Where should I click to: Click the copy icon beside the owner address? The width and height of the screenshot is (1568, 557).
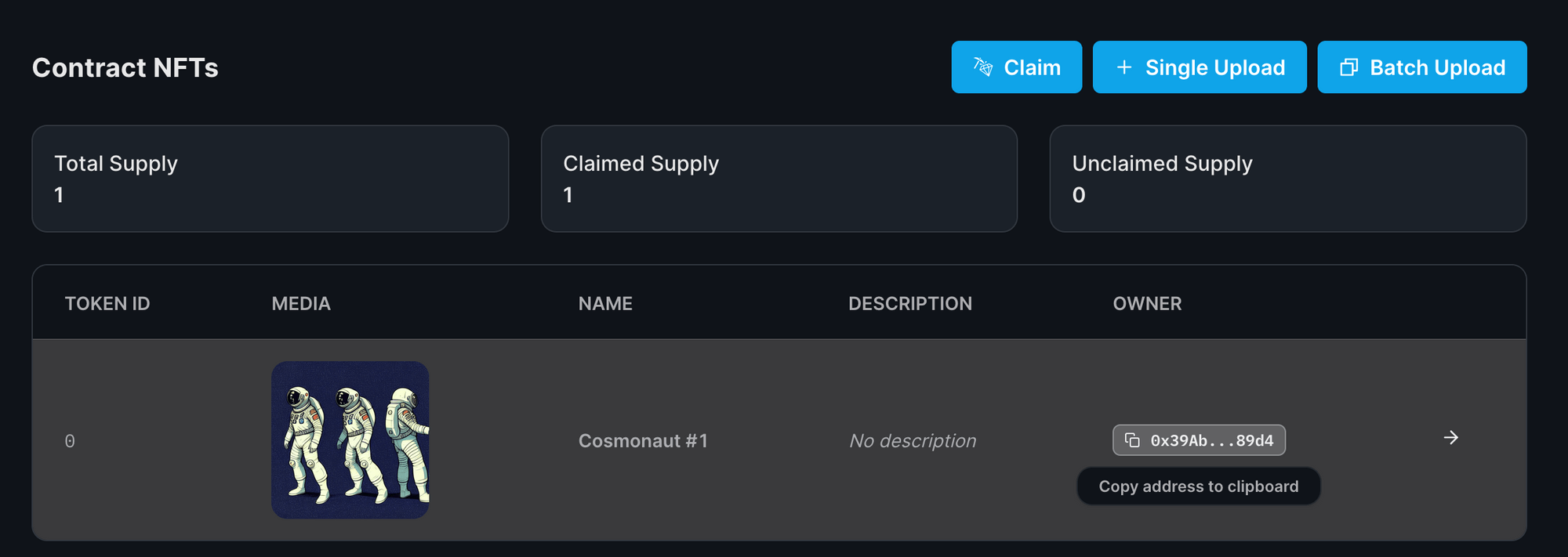pyautogui.click(x=1132, y=440)
